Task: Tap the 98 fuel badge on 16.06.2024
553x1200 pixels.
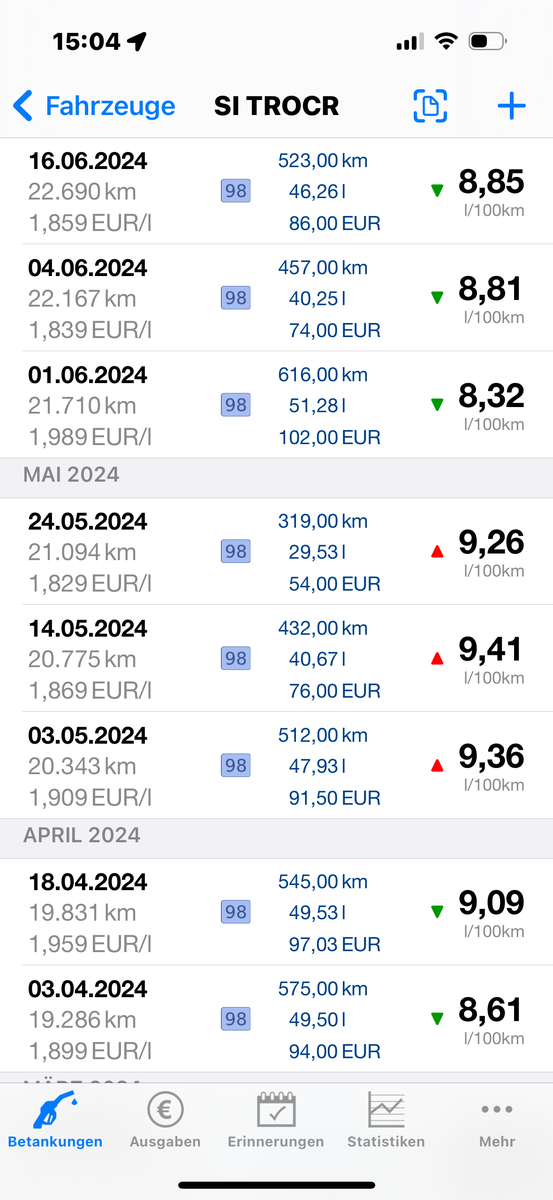Action: click(236, 191)
